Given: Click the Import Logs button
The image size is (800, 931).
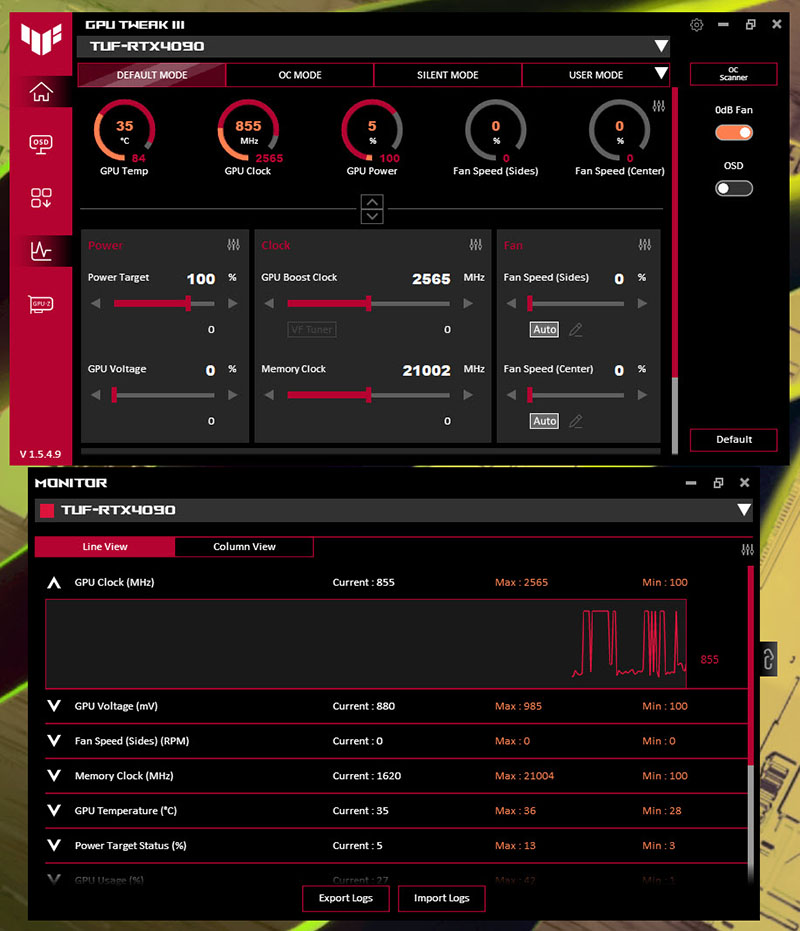Looking at the screenshot, I should [x=441, y=898].
